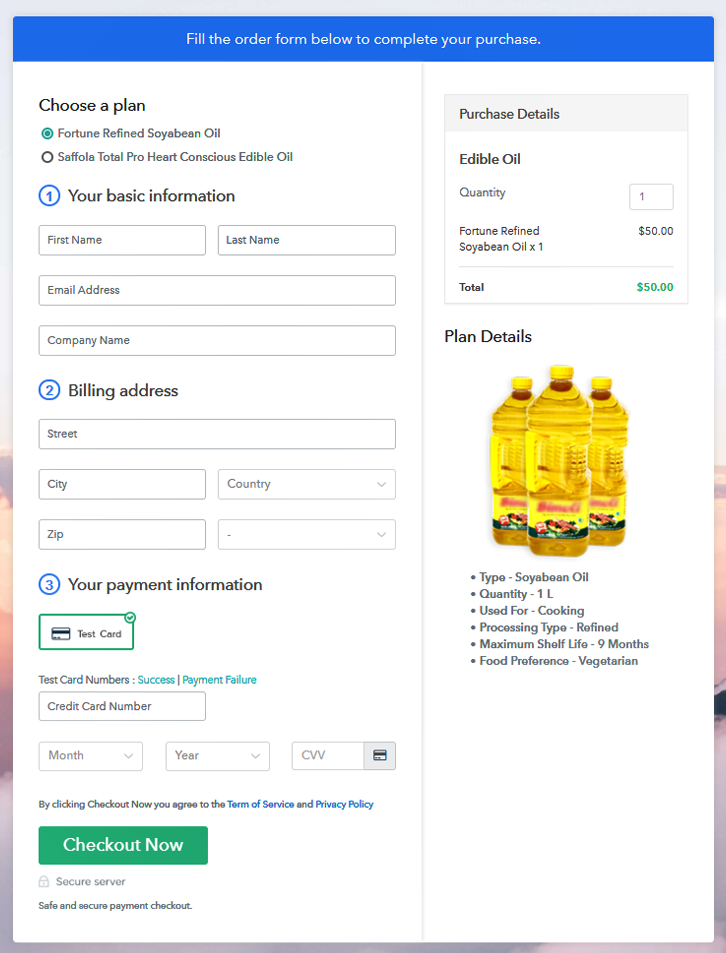The height and width of the screenshot is (953, 726).
Task: Open the Privacy Policy link
Action: tap(344, 804)
